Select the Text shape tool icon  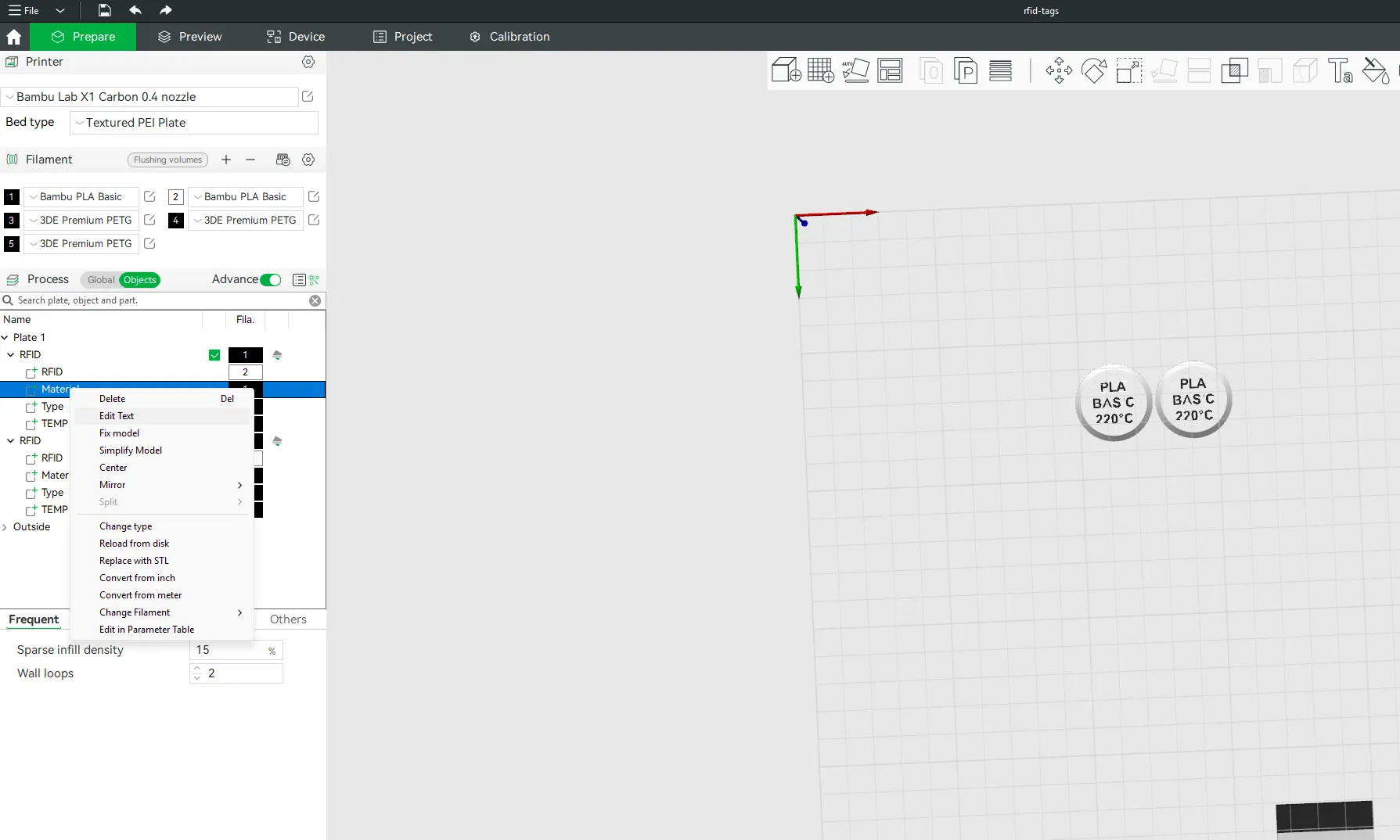point(1340,70)
